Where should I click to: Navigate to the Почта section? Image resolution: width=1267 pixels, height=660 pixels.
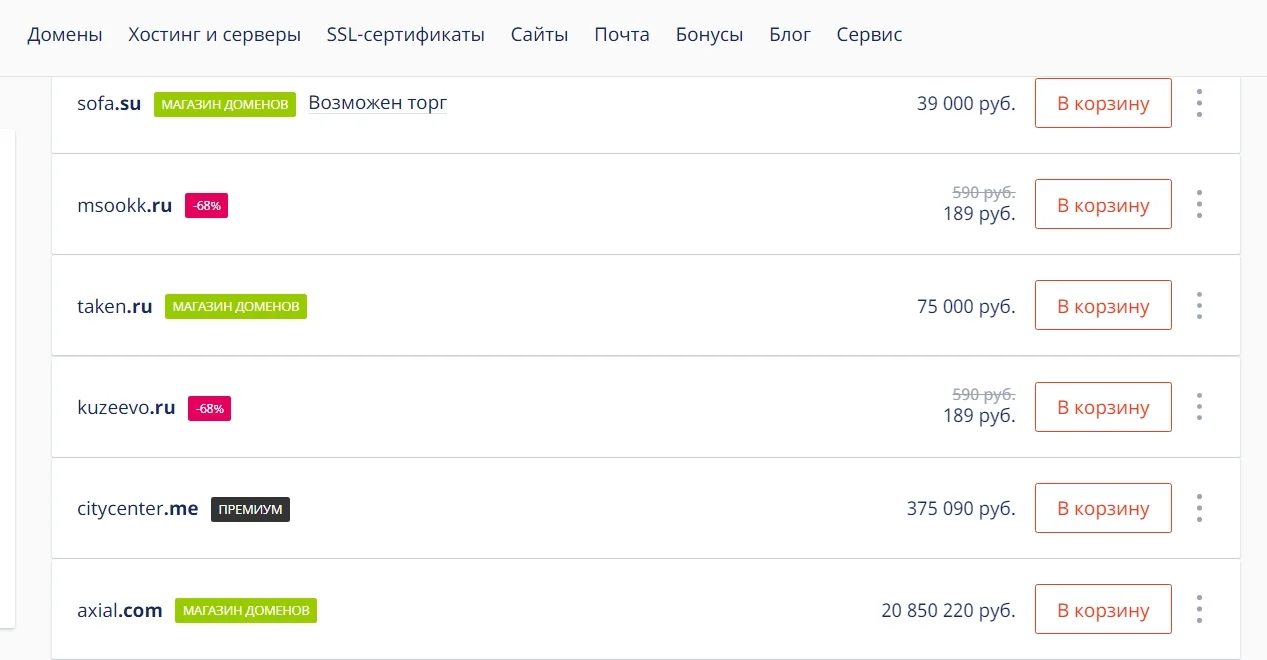(621, 35)
